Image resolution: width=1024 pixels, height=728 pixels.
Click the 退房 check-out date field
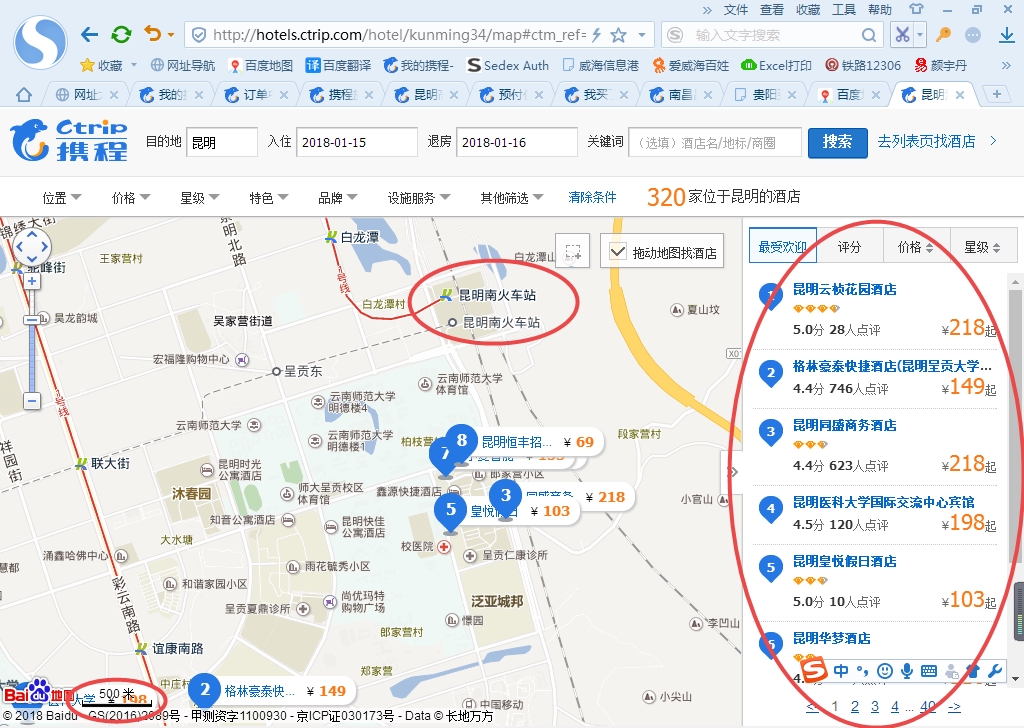pos(517,142)
